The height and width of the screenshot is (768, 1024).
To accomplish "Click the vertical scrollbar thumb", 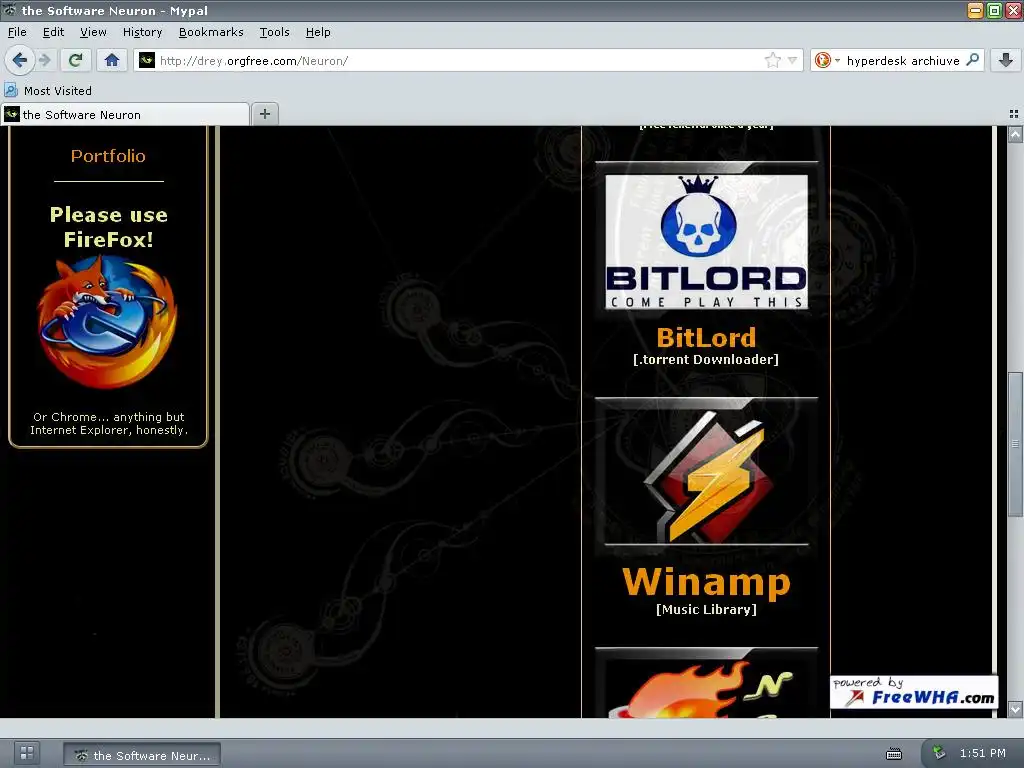I will point(1015,444).
